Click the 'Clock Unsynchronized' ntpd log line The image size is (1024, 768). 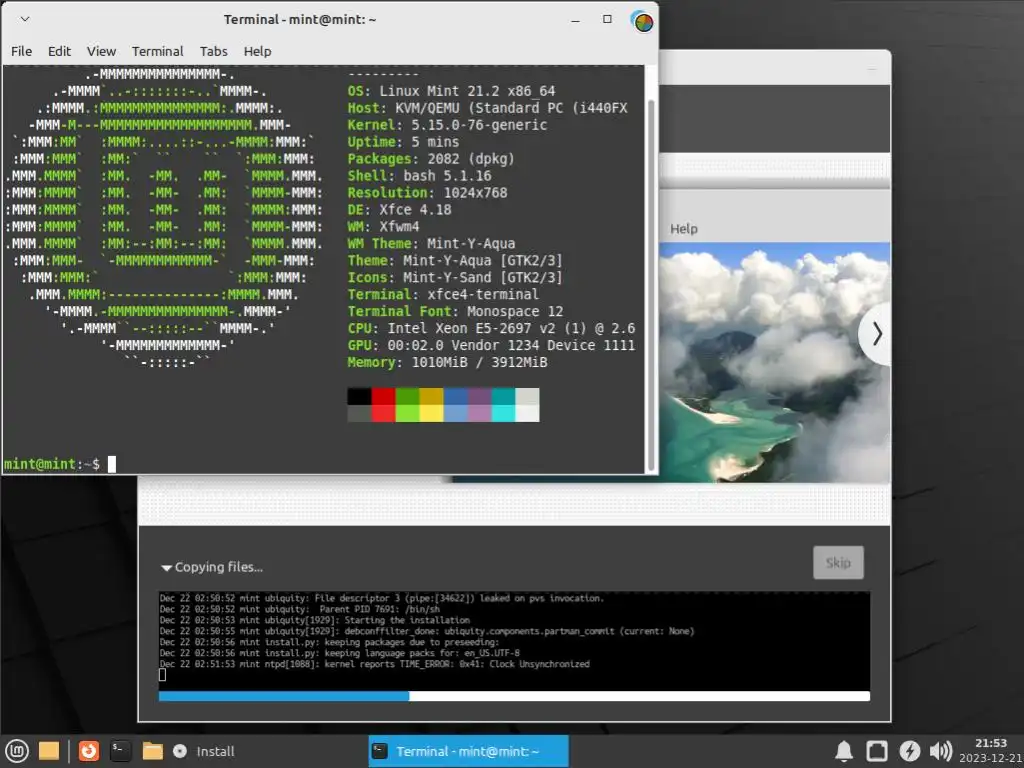(x=375, y=664)
